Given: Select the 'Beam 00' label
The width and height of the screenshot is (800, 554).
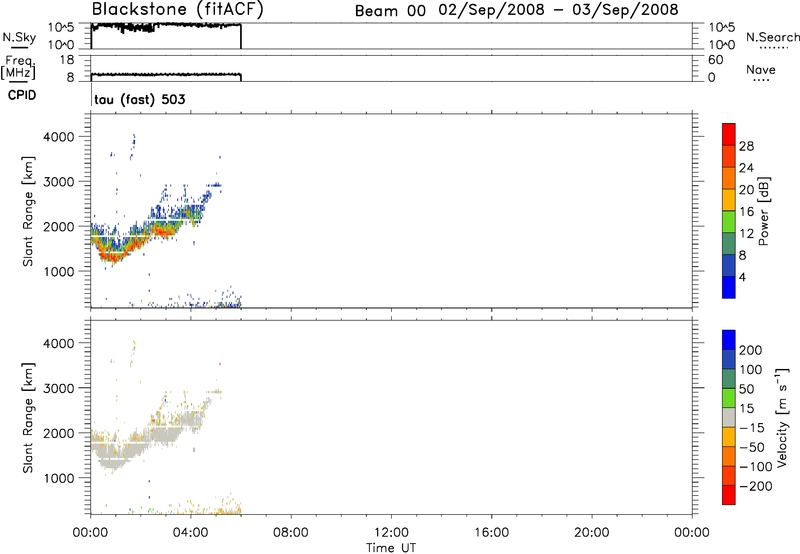Looking at the screenshot, I should (x=390, y=11).
